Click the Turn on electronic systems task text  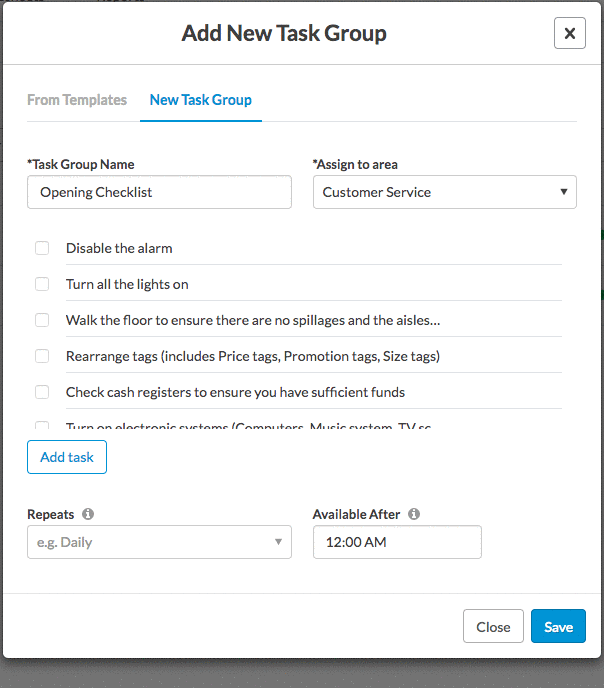[x=248, y=427]
